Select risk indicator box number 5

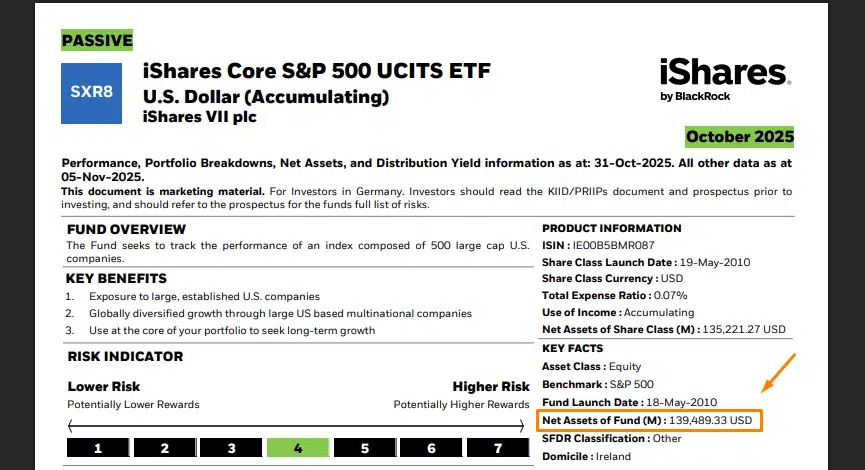(x=365, y=448)
